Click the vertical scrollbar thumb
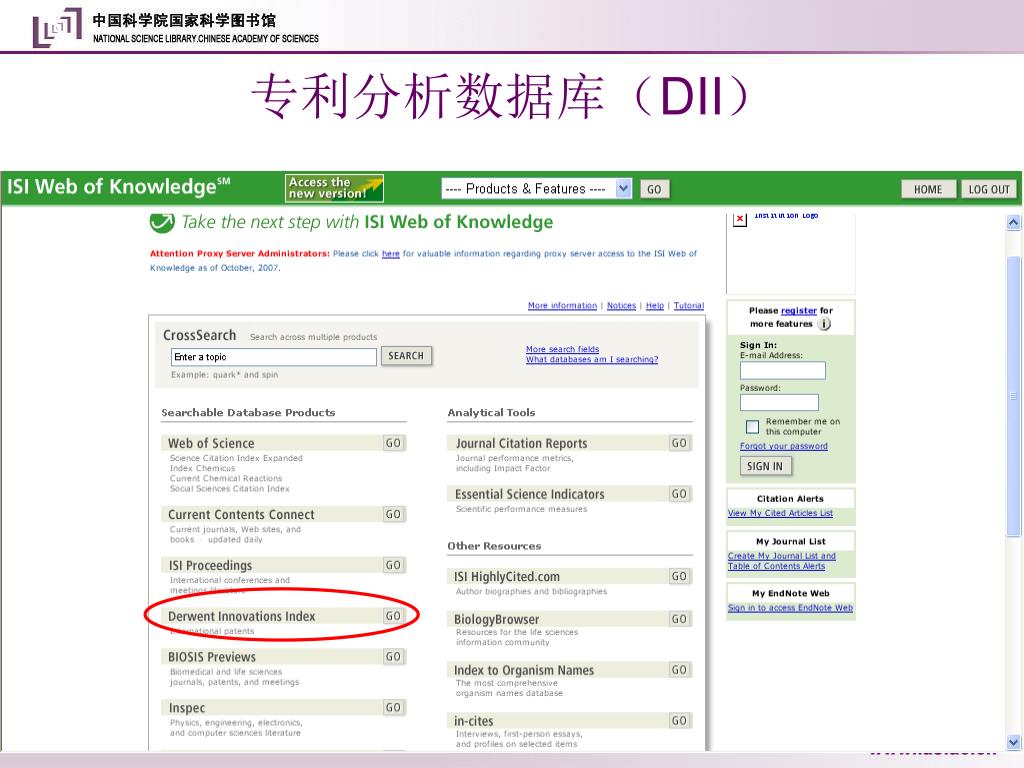 (x=1013, y=396)
